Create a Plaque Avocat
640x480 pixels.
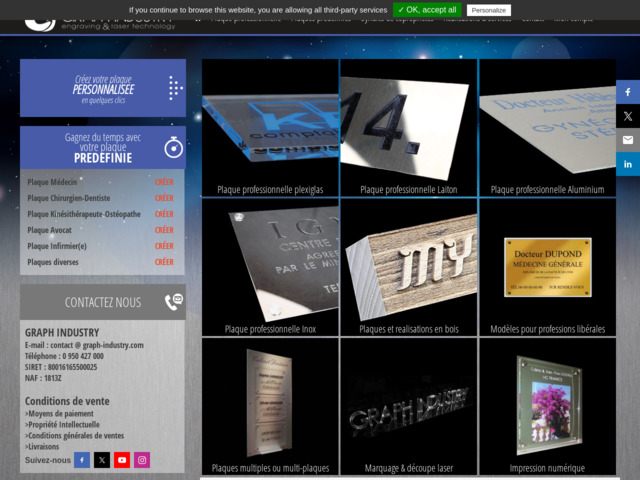click(x=164, y=230)
